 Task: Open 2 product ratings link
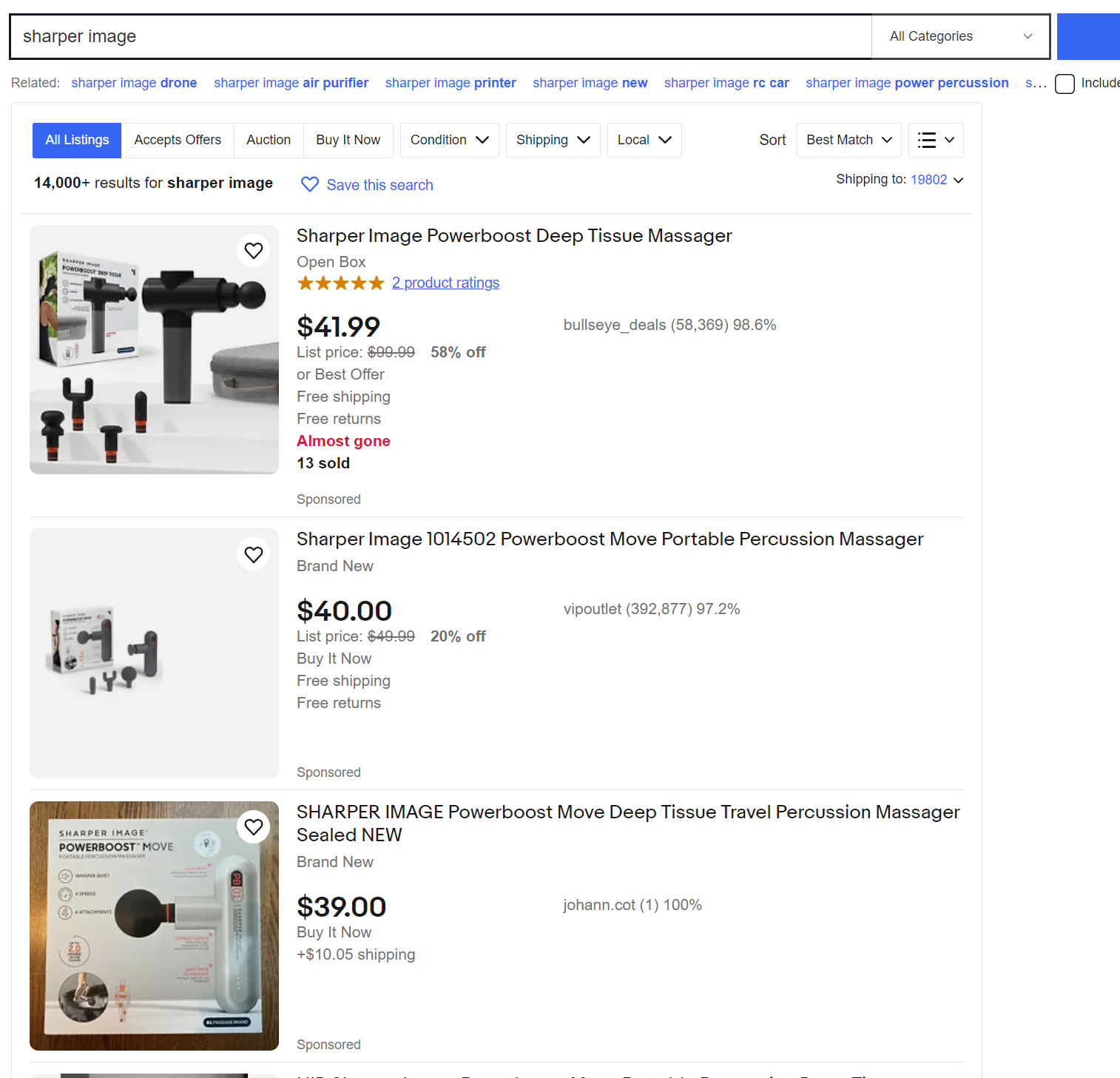tap(445, 283)
